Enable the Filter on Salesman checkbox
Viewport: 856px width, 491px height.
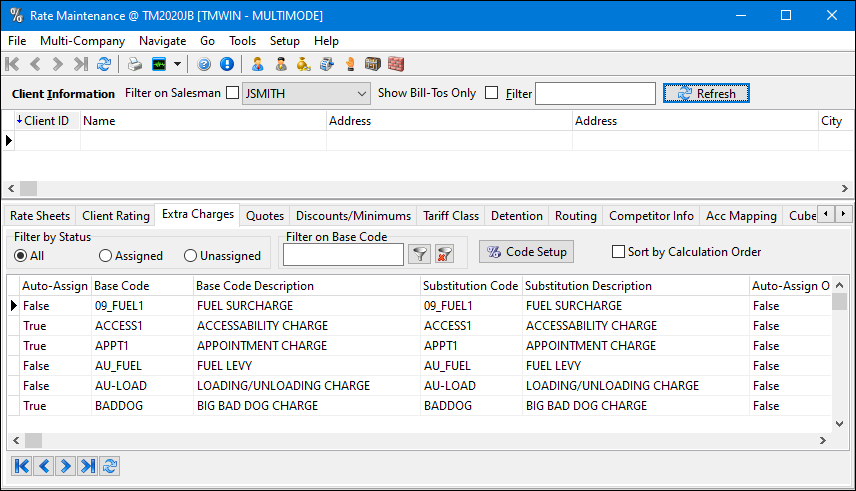pyautogui.click(x=233, y=93)
